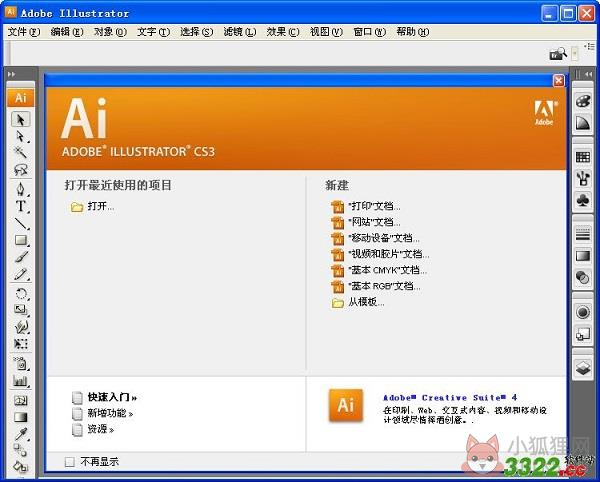Image resolution: width=600 pixels, height=482 pixels.
Task: Select the Blend tool
Action: 21,450
